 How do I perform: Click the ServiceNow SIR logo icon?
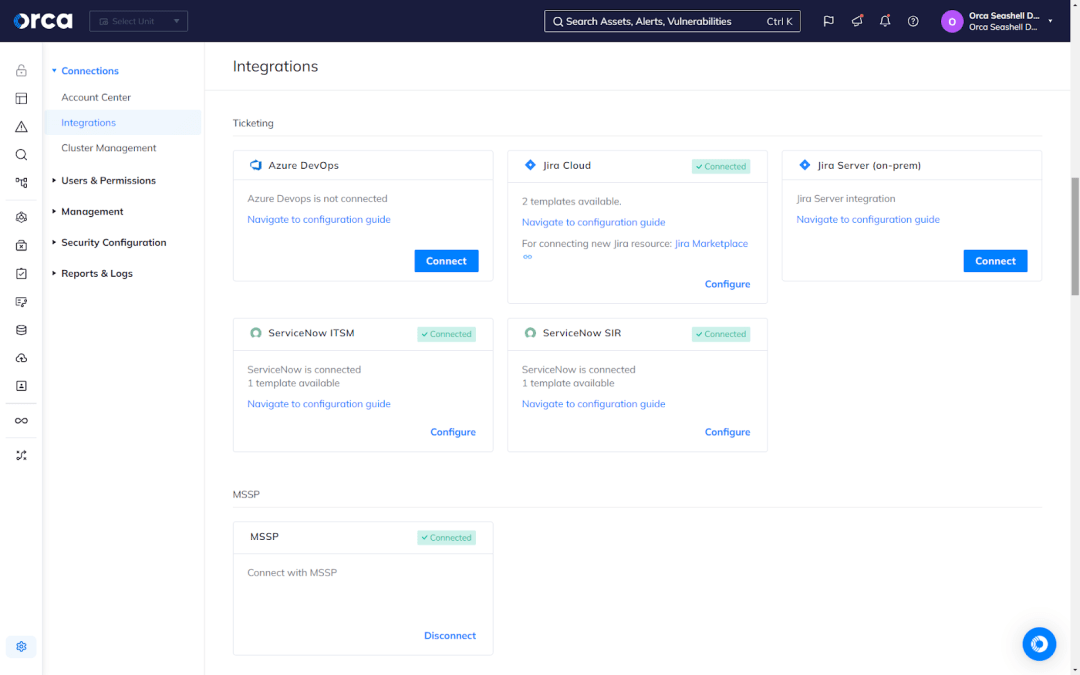point(530,333)
